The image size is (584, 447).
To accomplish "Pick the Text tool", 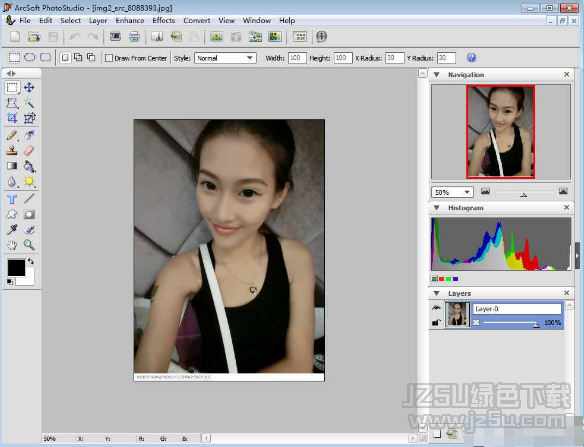I will [12, 199].
